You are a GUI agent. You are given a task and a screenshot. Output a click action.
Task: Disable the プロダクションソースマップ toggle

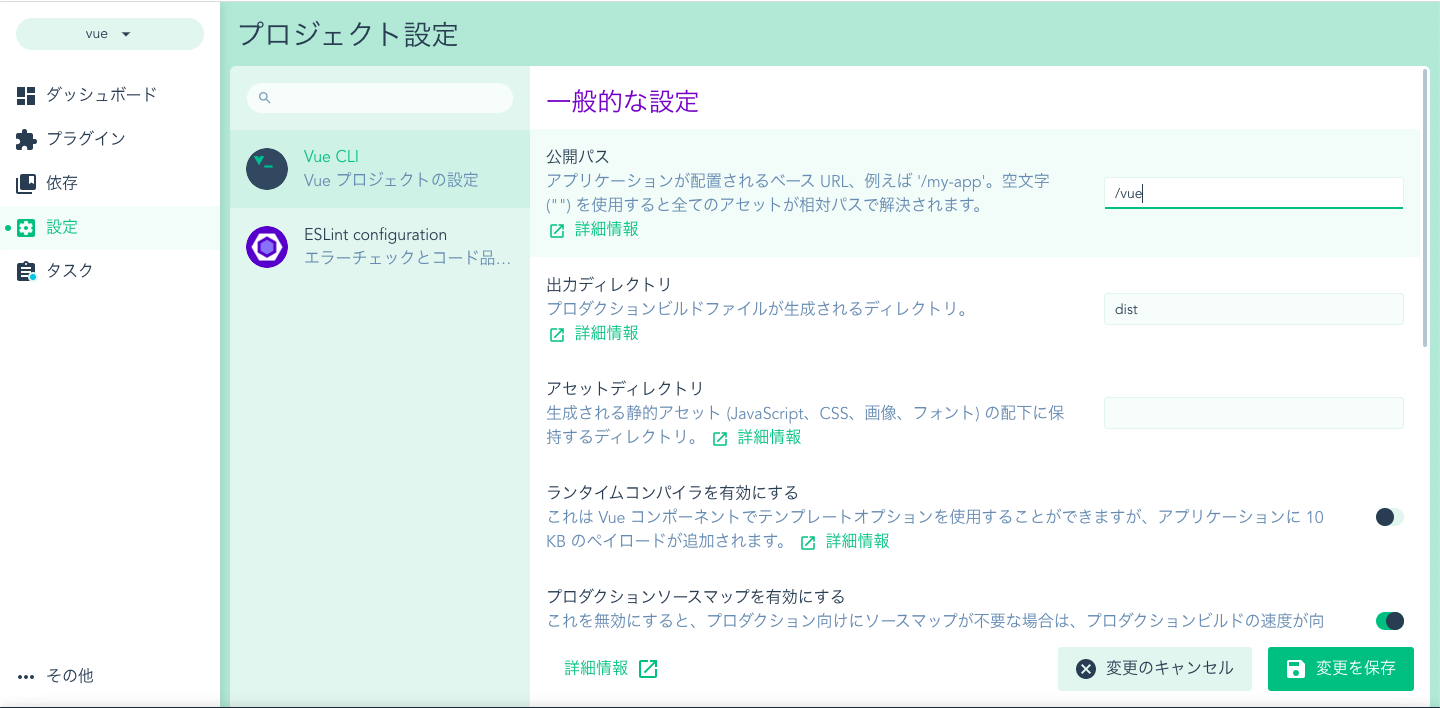click(x=1388, y=620)
